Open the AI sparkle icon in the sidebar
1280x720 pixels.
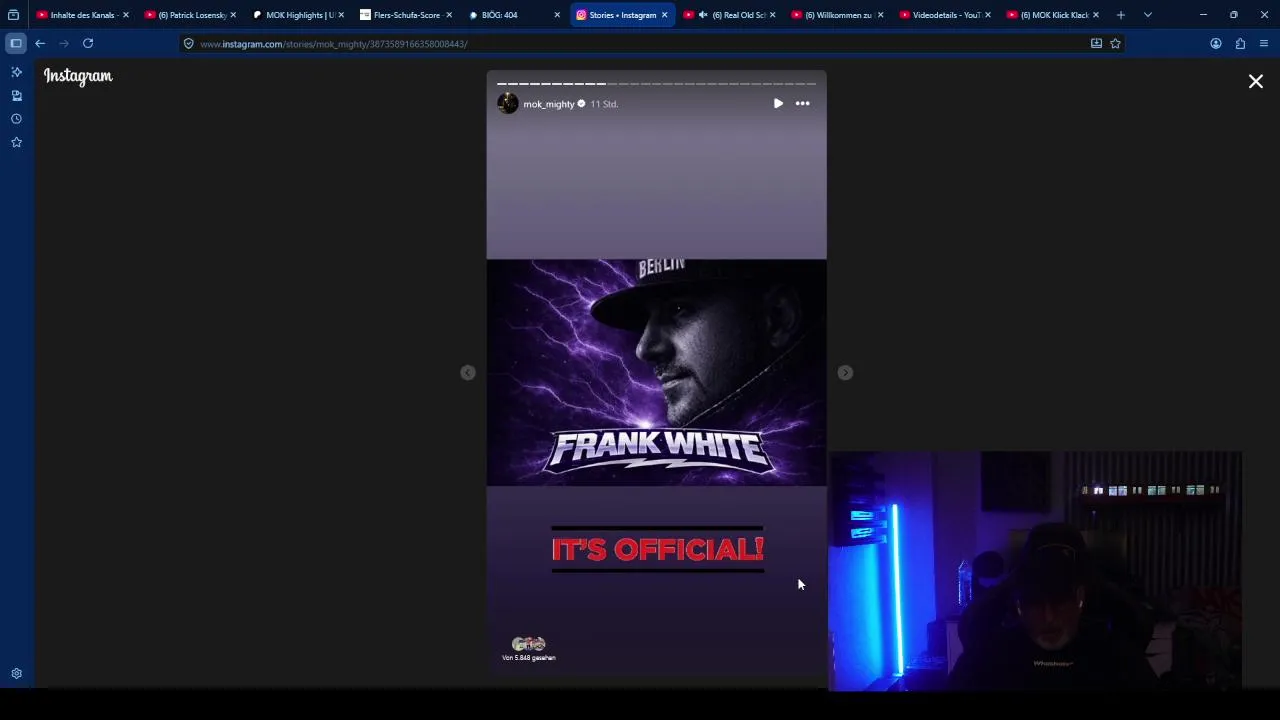(x=16, y=72)
